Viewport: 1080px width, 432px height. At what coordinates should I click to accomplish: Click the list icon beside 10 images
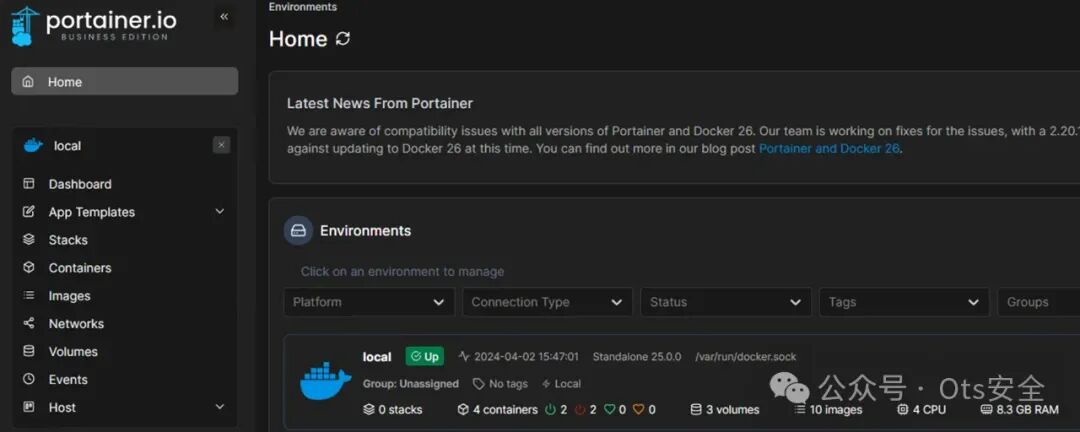[x=799, y=409]
